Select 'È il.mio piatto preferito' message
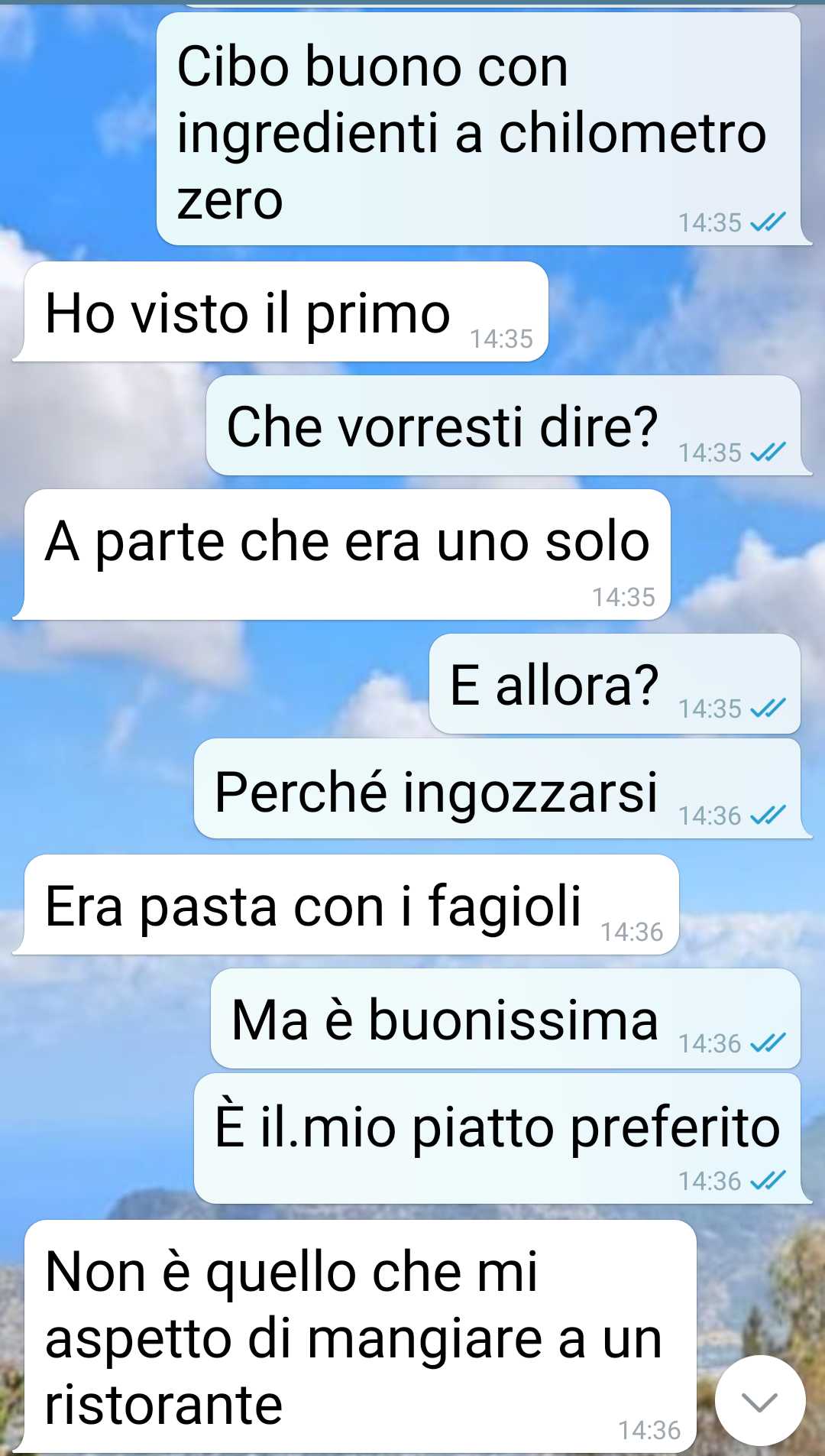 [503, 1139]
